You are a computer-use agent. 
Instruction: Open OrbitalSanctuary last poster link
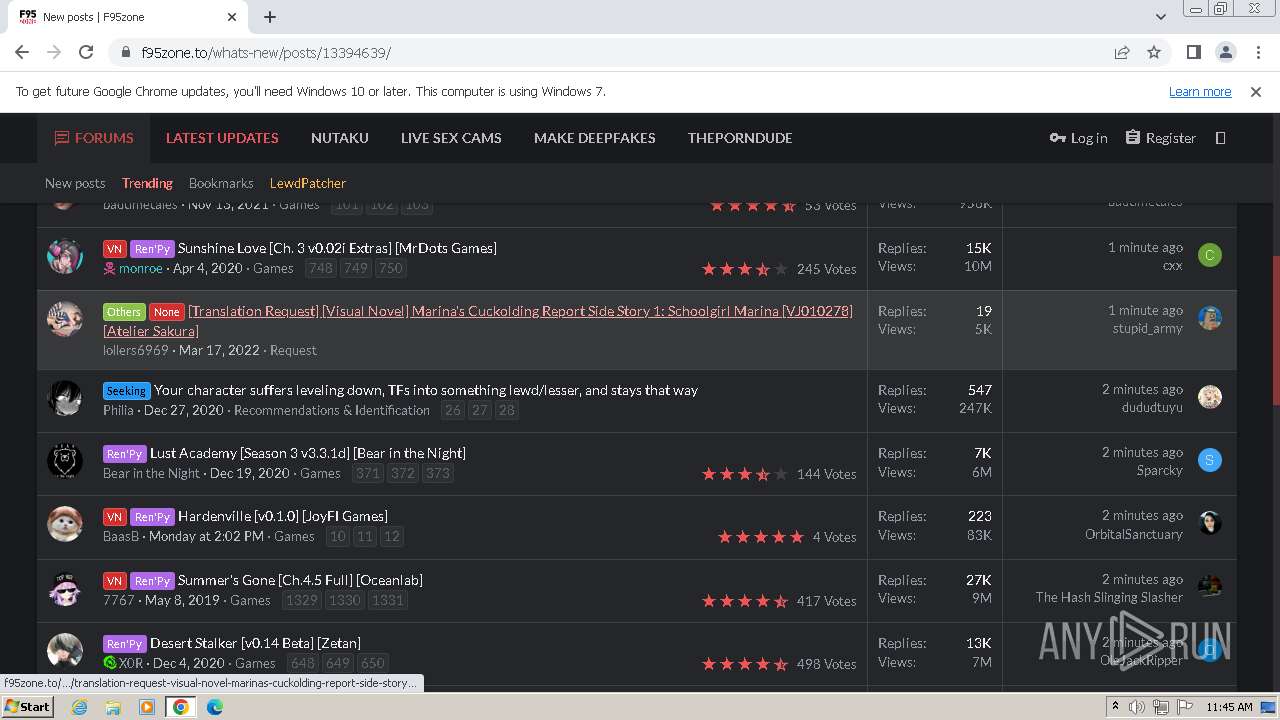point(1134,534)
